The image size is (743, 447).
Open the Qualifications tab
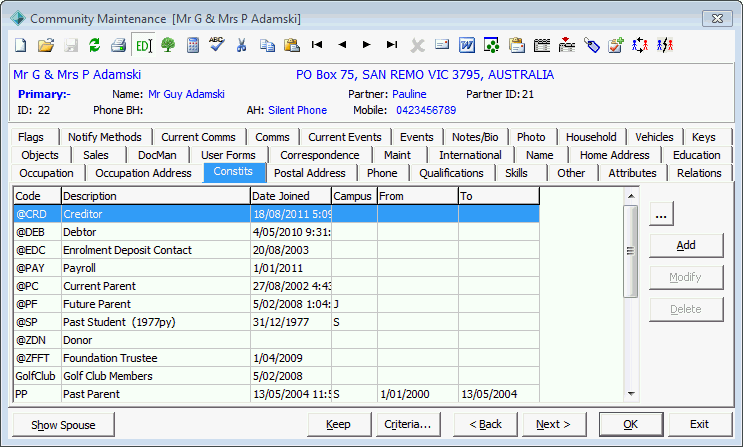pos(451,173)
